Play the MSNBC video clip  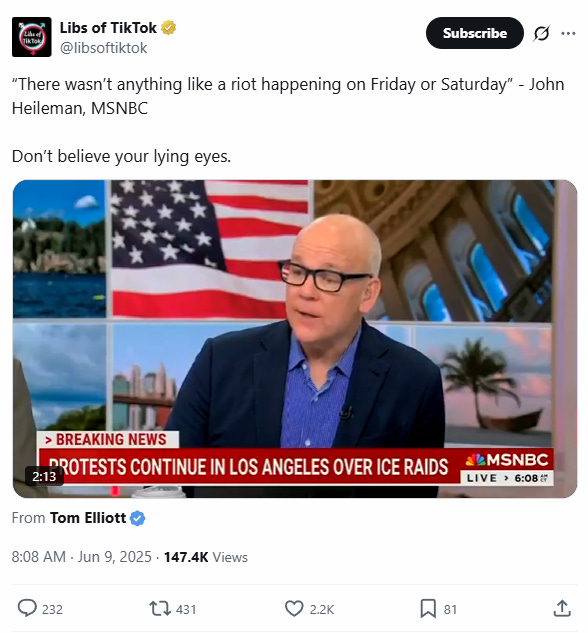pyautogui.click(x=295, y=339)
